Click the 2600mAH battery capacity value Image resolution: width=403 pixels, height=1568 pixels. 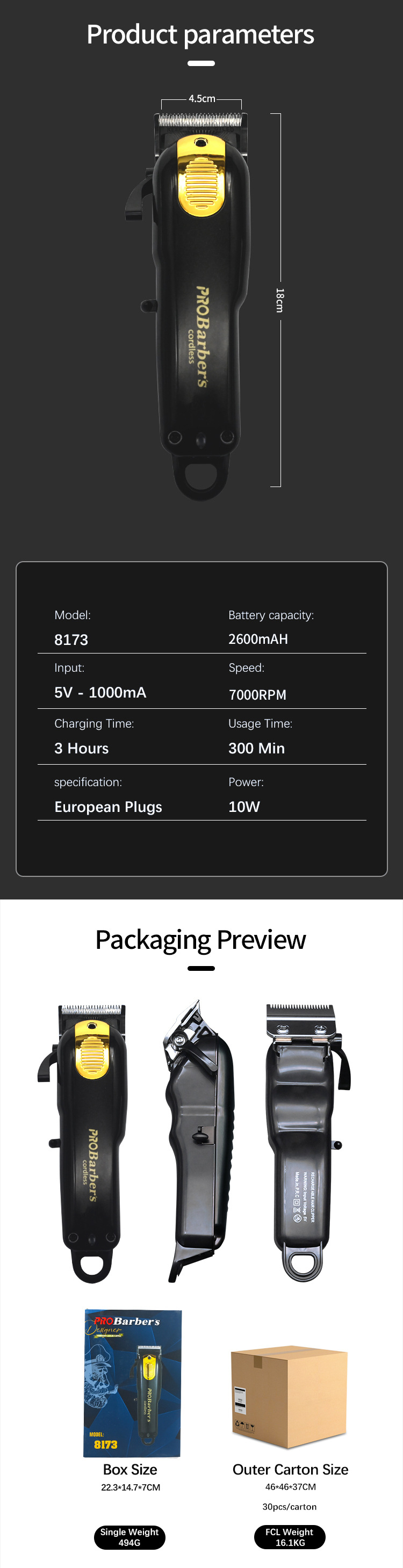(258, 639)
